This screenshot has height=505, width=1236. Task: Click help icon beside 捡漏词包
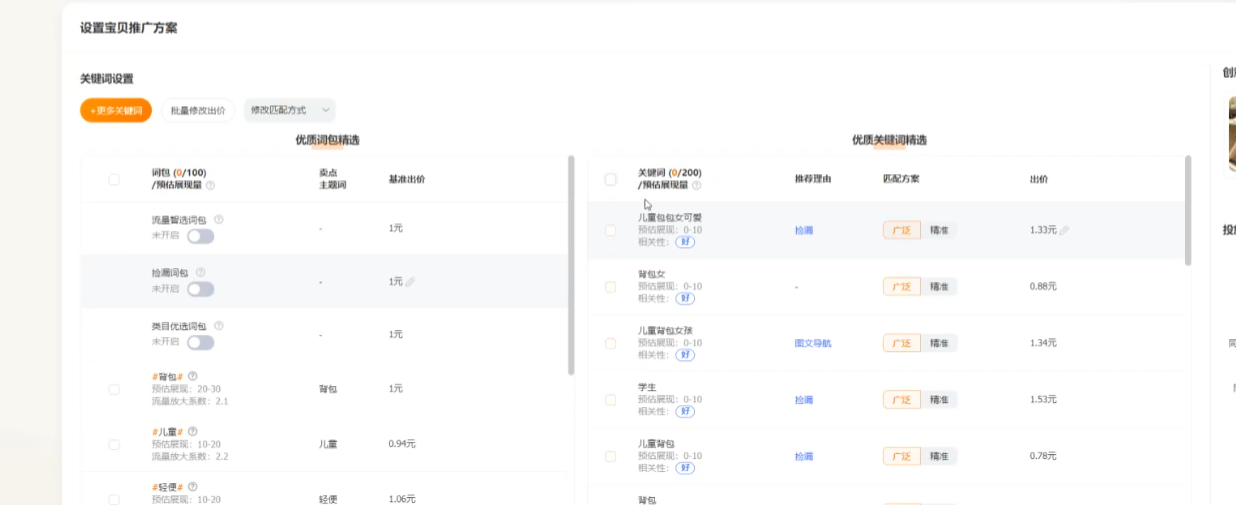pyautogui.click(x=200, y=272)
